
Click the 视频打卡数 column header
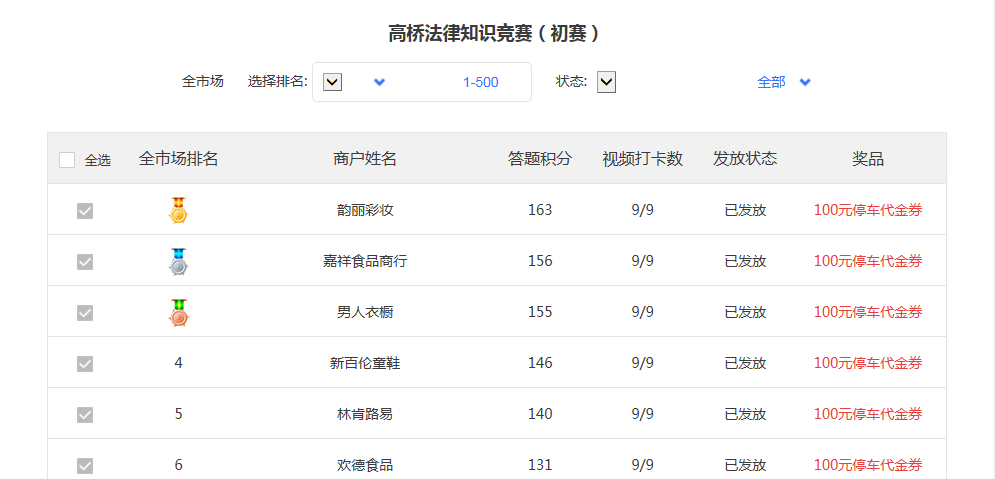[642, 159]
